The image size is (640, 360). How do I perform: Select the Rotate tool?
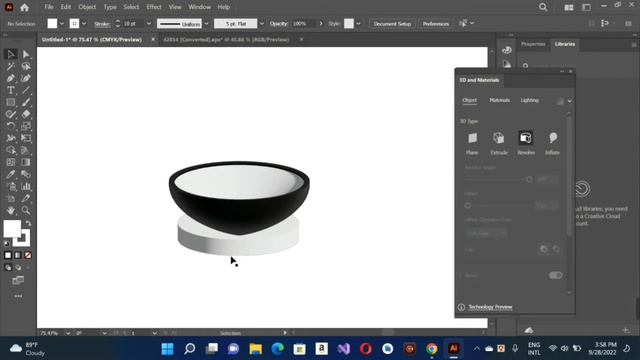(x=11, y=126)
